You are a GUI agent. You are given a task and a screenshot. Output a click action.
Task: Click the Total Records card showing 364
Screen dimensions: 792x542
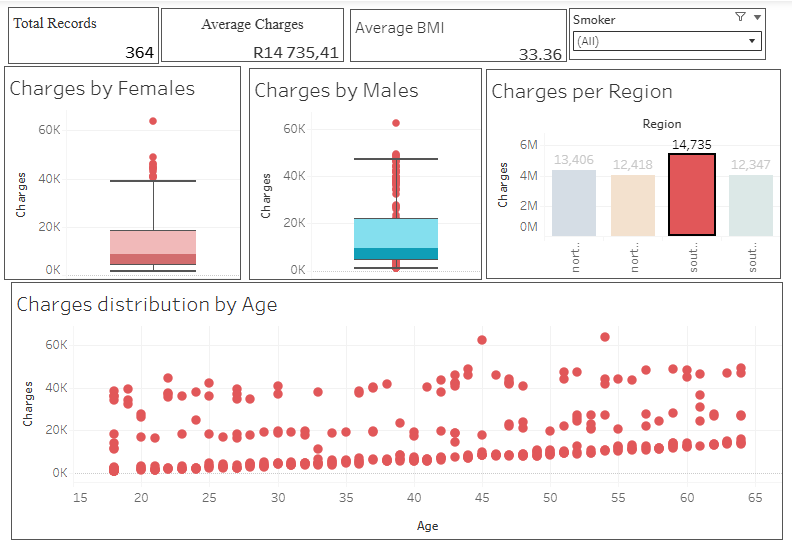coord(84,35)
